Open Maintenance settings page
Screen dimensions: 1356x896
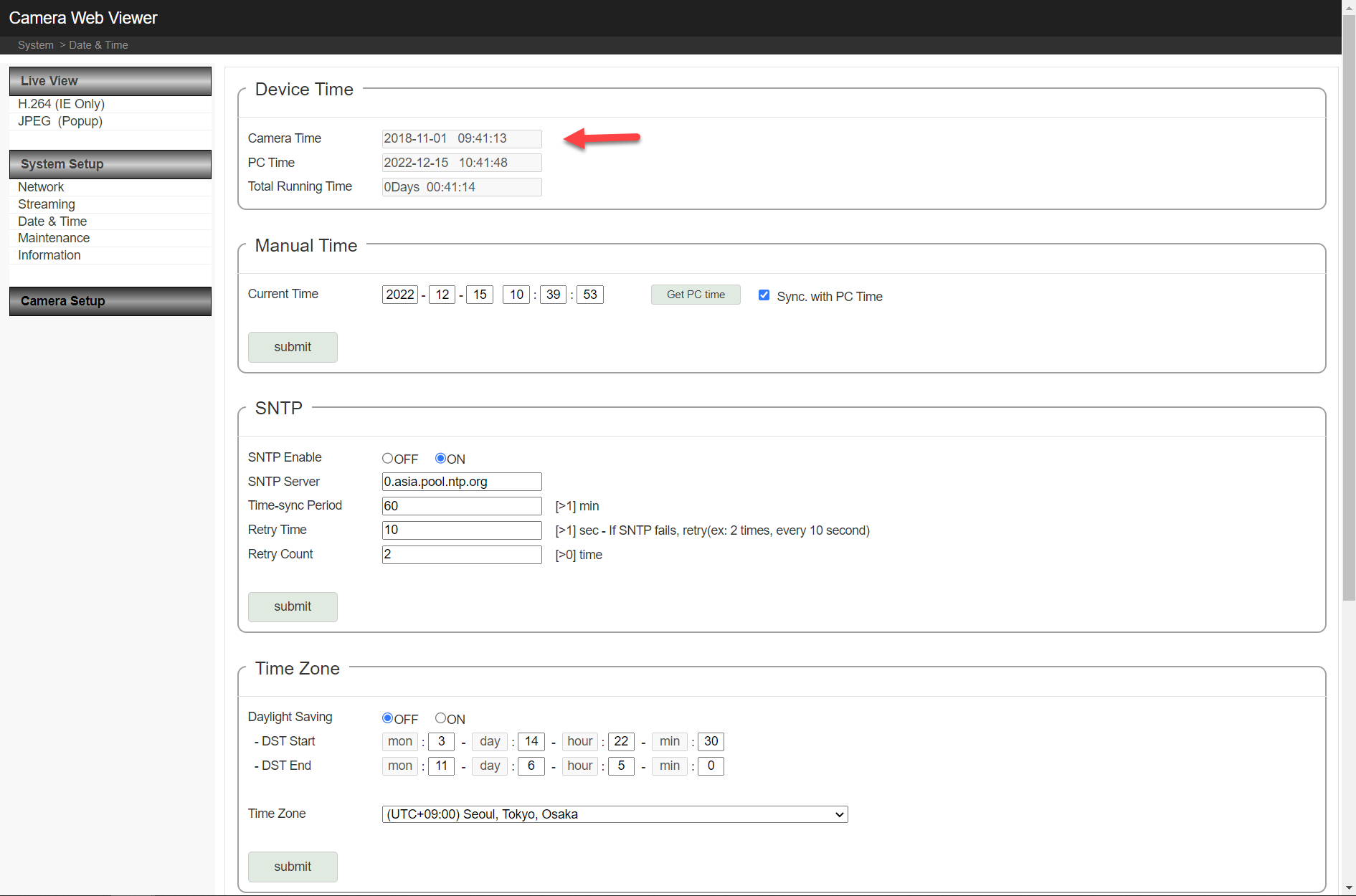pyautogui.click(x=54, y=238)
